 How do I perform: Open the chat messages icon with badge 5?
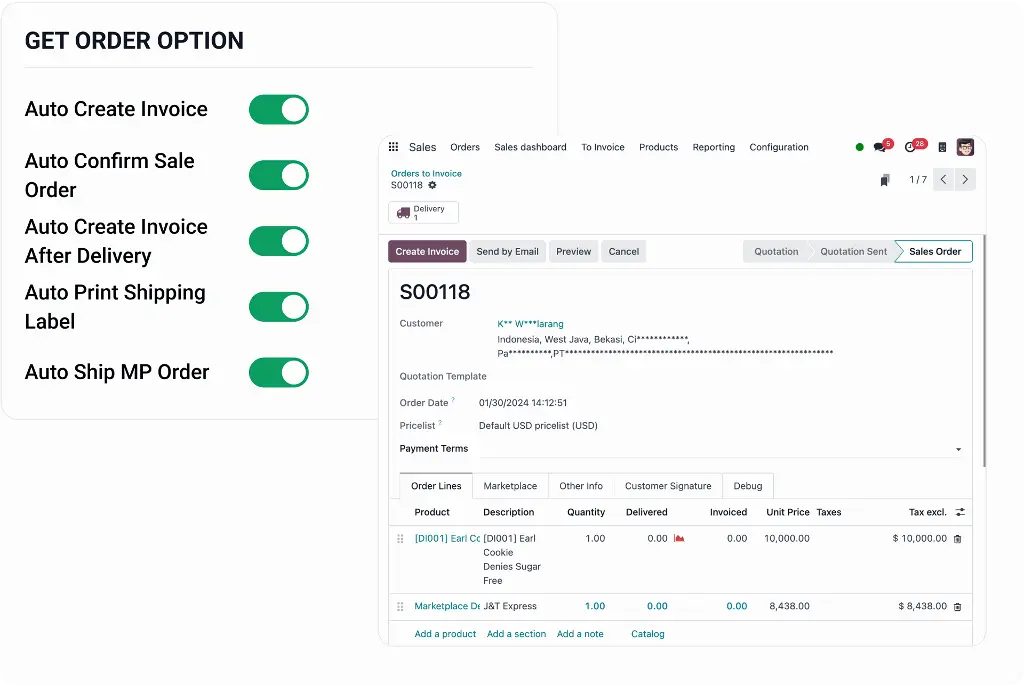pos(879,147)
